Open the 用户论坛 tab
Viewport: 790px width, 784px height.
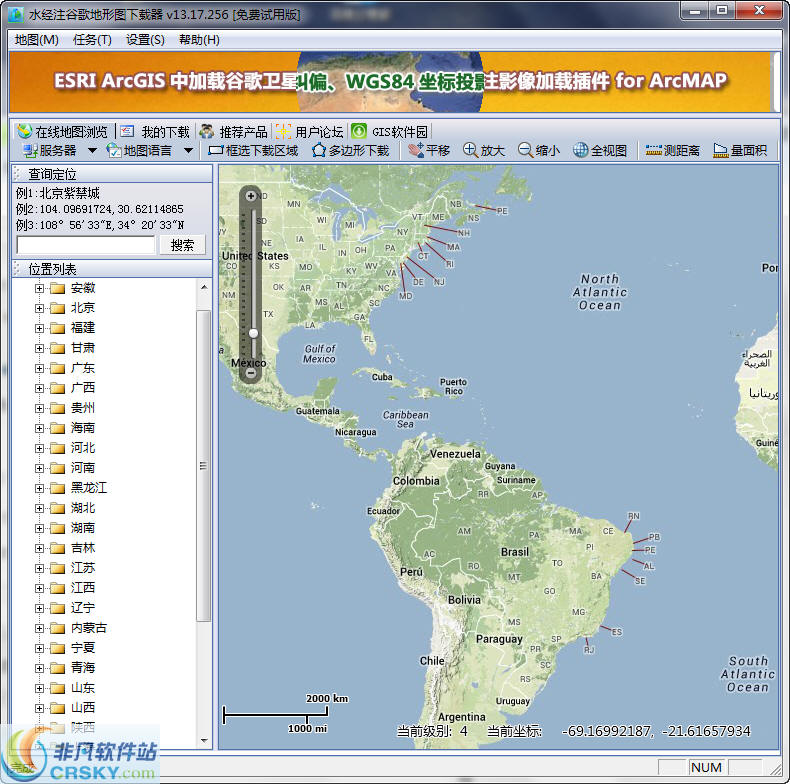[309, 132]
